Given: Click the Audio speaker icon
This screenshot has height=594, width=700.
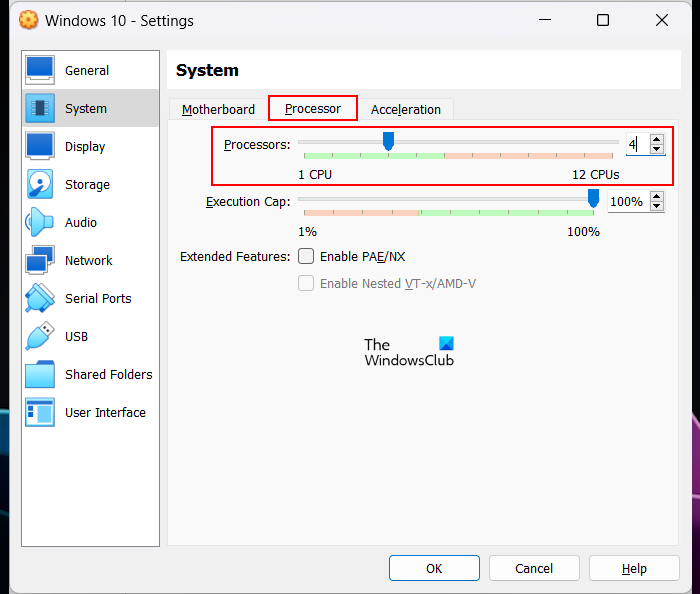Looking at the screenshot, I should click(x=40, y=222).
